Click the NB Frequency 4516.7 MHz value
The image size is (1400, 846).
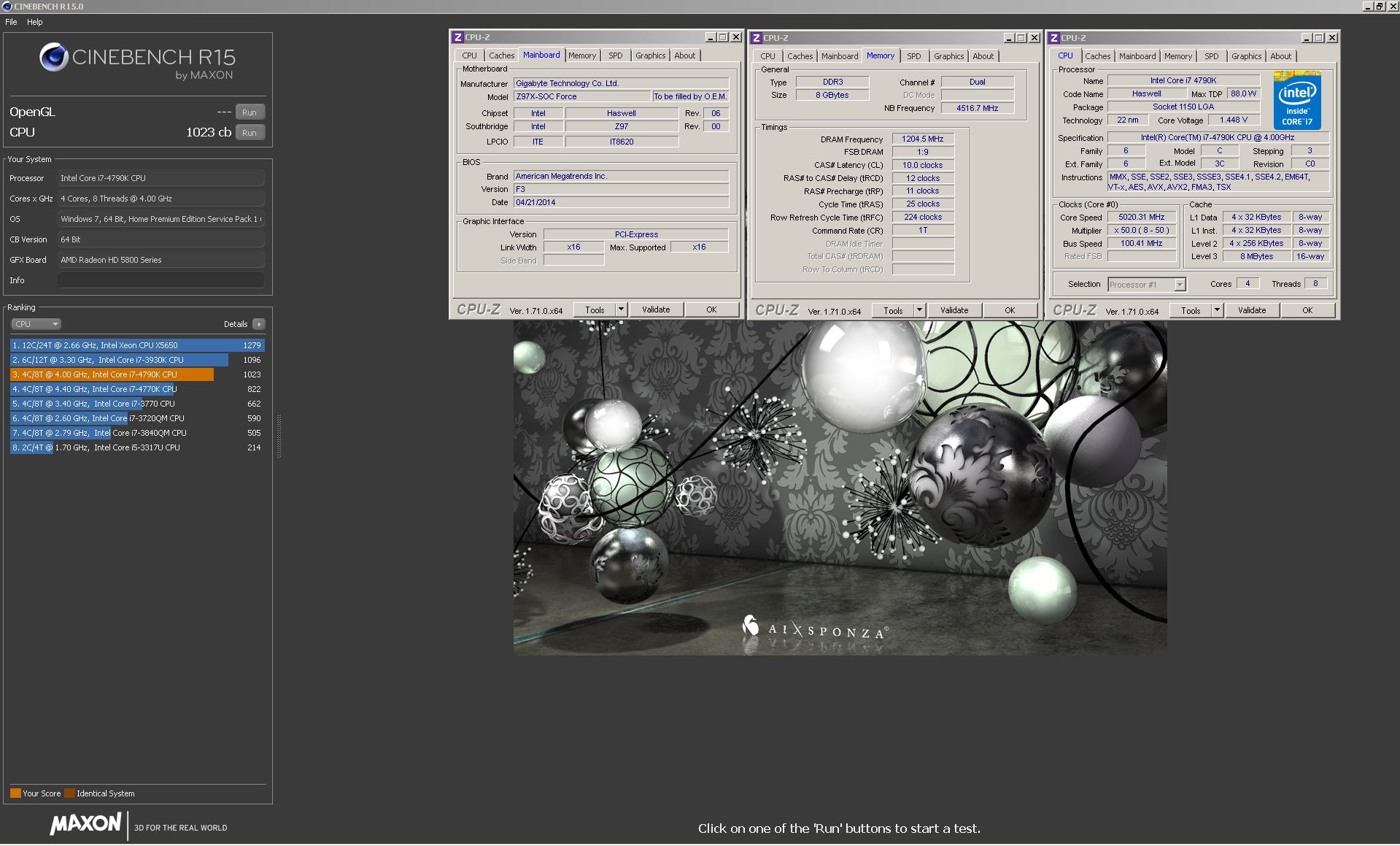[x=978, y=108]
